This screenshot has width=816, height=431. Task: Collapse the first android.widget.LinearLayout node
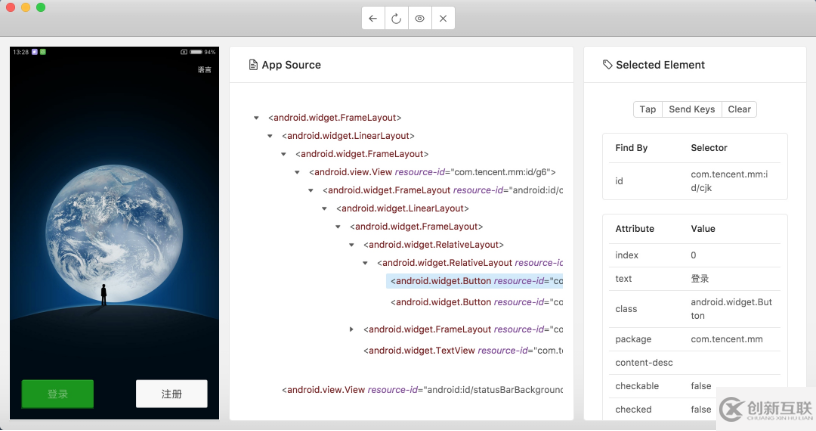click(x=270, y=136)
